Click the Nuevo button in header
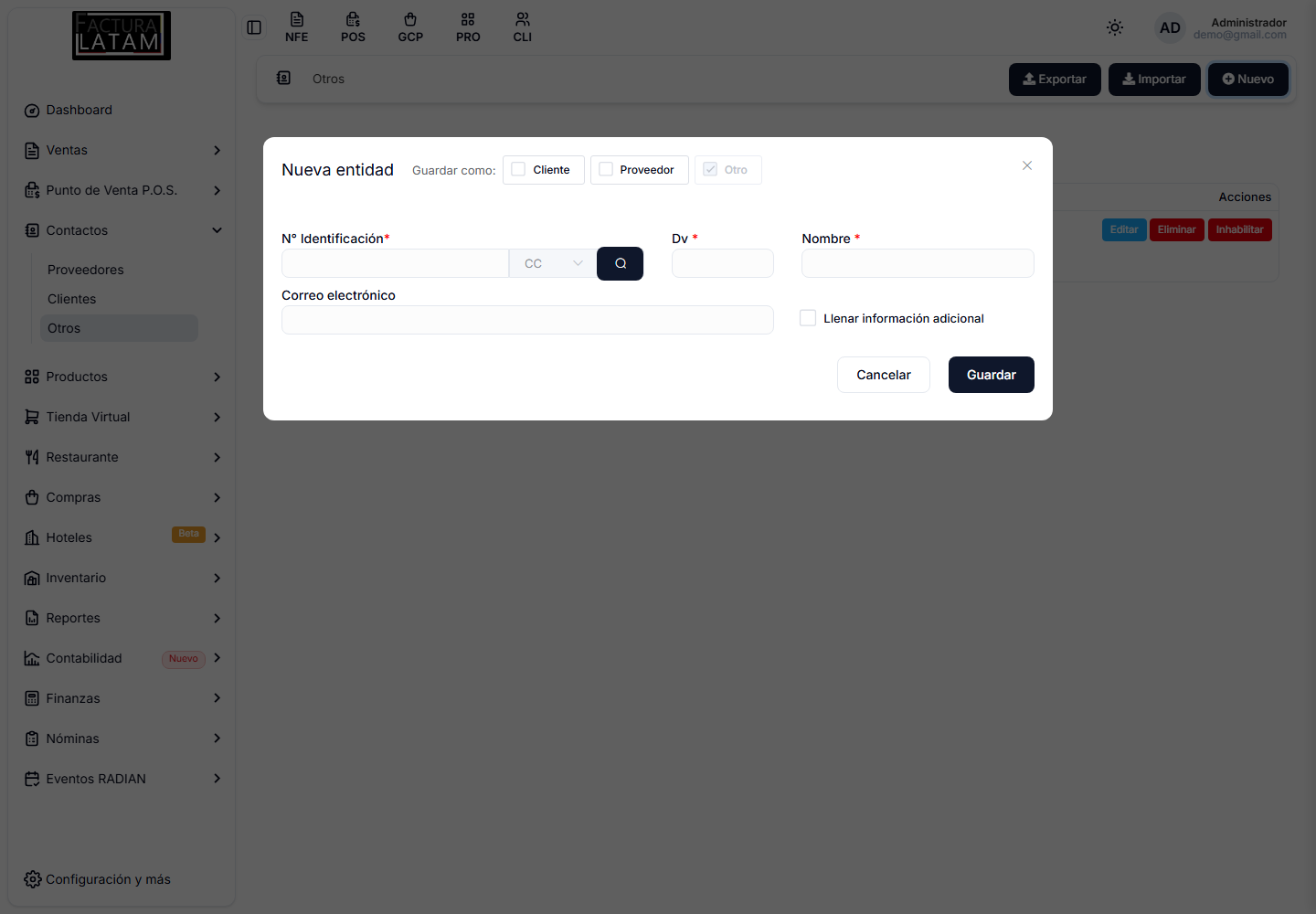This screenshot has width=1316, height=914. 1248,80
